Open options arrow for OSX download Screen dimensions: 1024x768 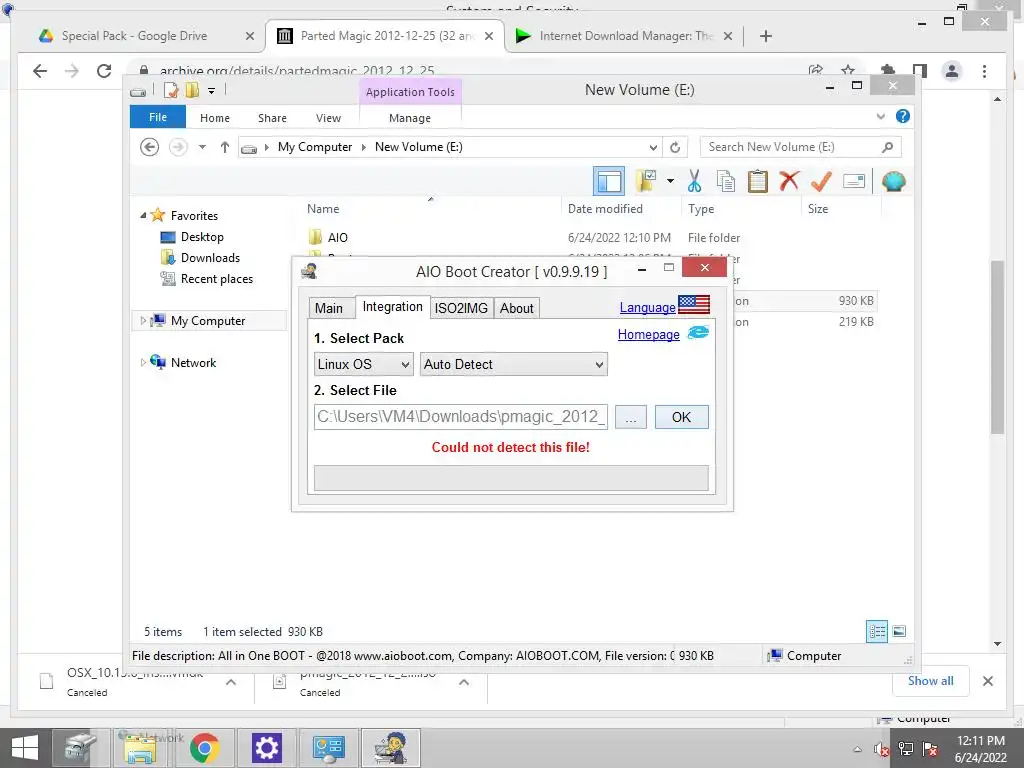[231, 682]
